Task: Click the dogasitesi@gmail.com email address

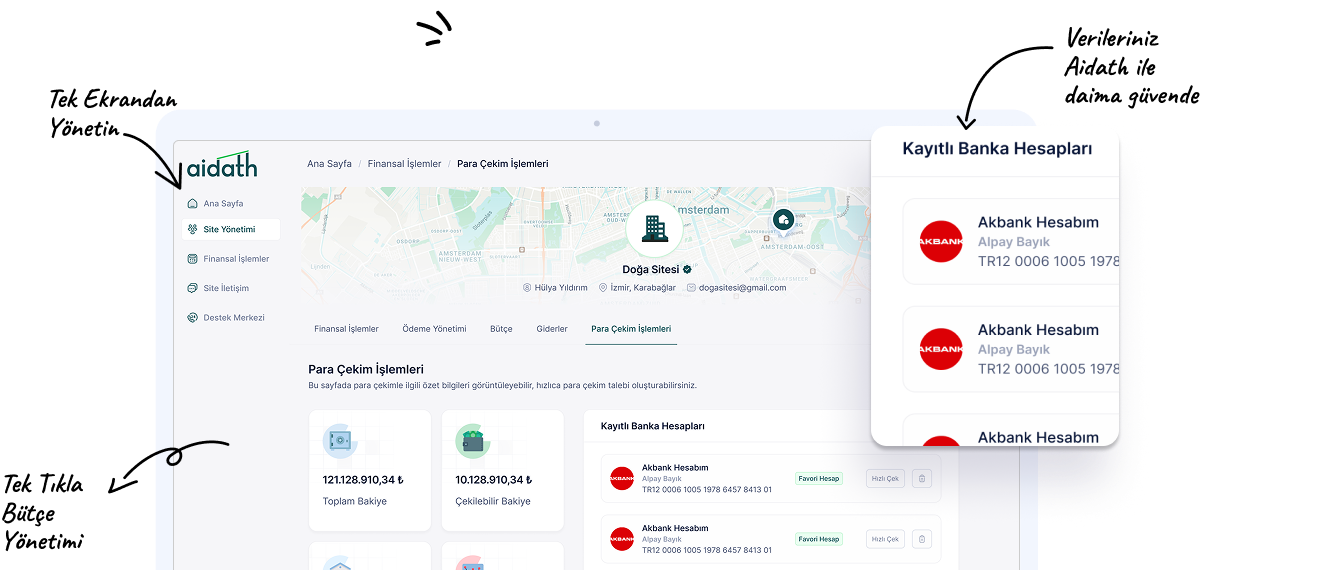Action: click(742, 288)
